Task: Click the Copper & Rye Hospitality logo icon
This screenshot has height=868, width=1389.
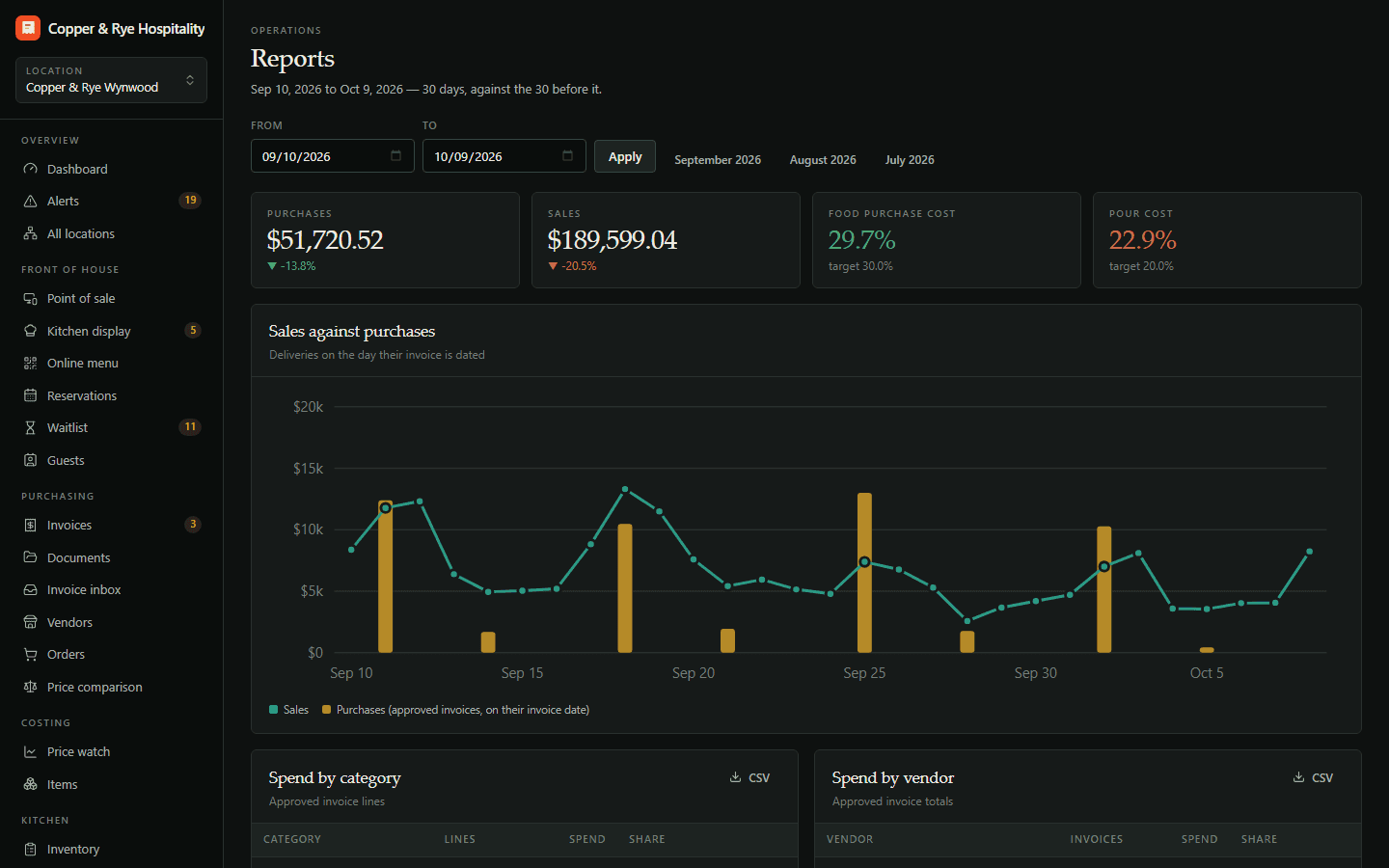Action: [x=28, y=28]
